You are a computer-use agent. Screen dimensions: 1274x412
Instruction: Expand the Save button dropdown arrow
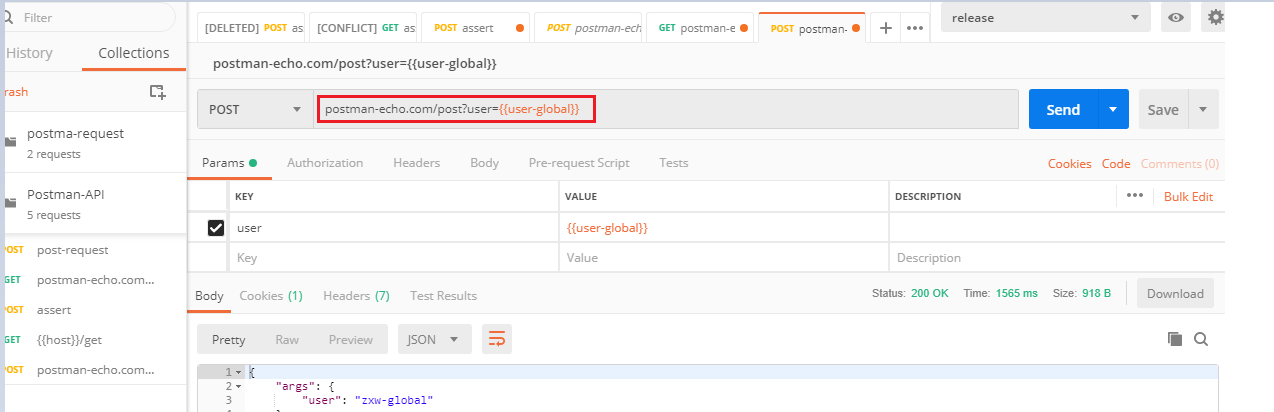pos(1203,109)
